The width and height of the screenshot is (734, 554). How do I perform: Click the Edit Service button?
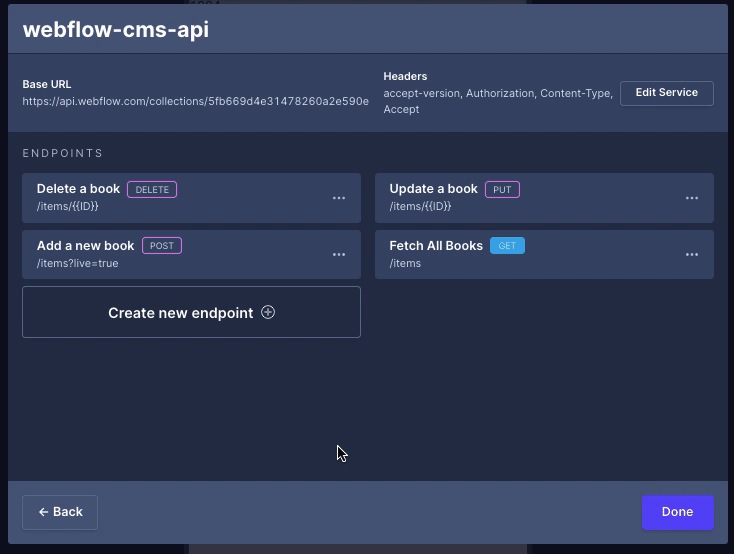[667, 93]
